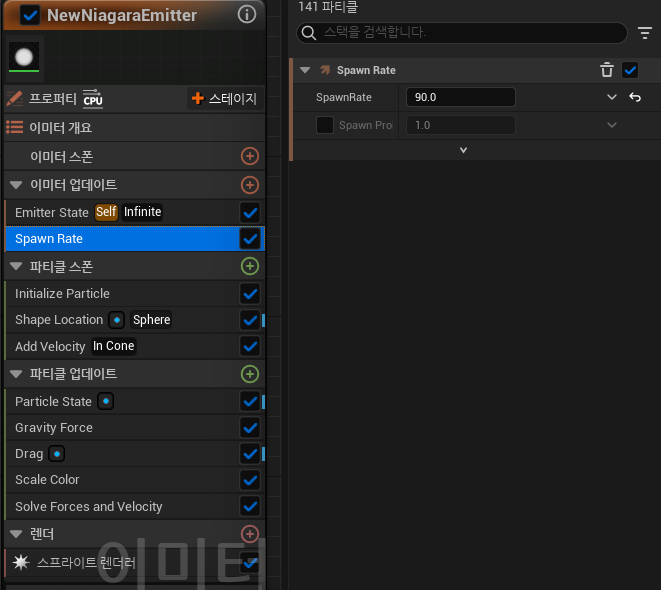Select Solve Forces and Velocity module
Image resolution: width=661 pixels, height=590 pixels.
pos(134,506)
